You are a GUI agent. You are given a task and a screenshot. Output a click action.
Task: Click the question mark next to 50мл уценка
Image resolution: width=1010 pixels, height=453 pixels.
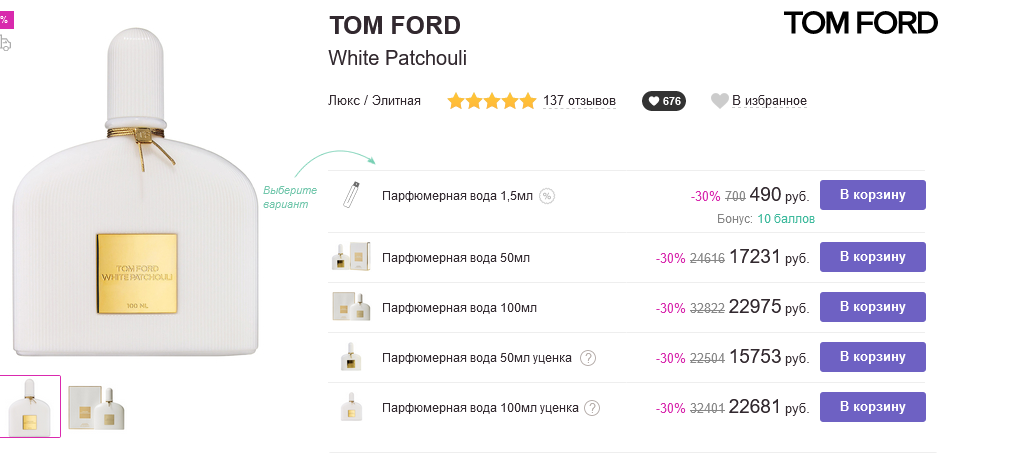tap(588, 358)
